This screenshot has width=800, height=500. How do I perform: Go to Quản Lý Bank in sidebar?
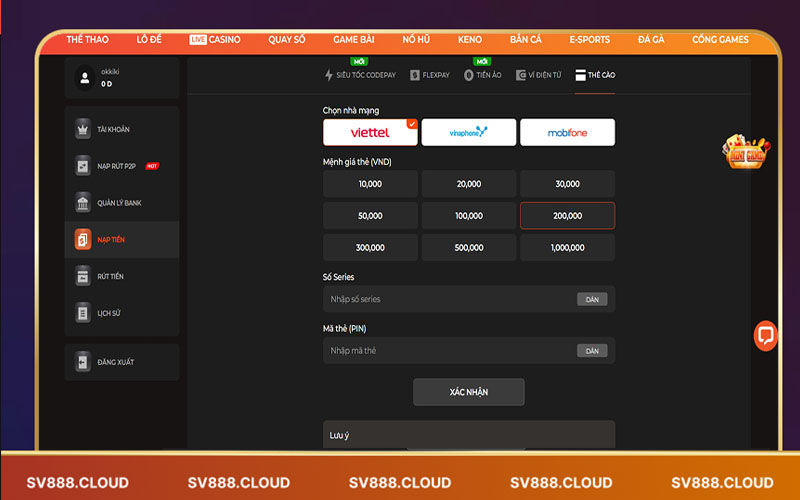tap(122, 203)
